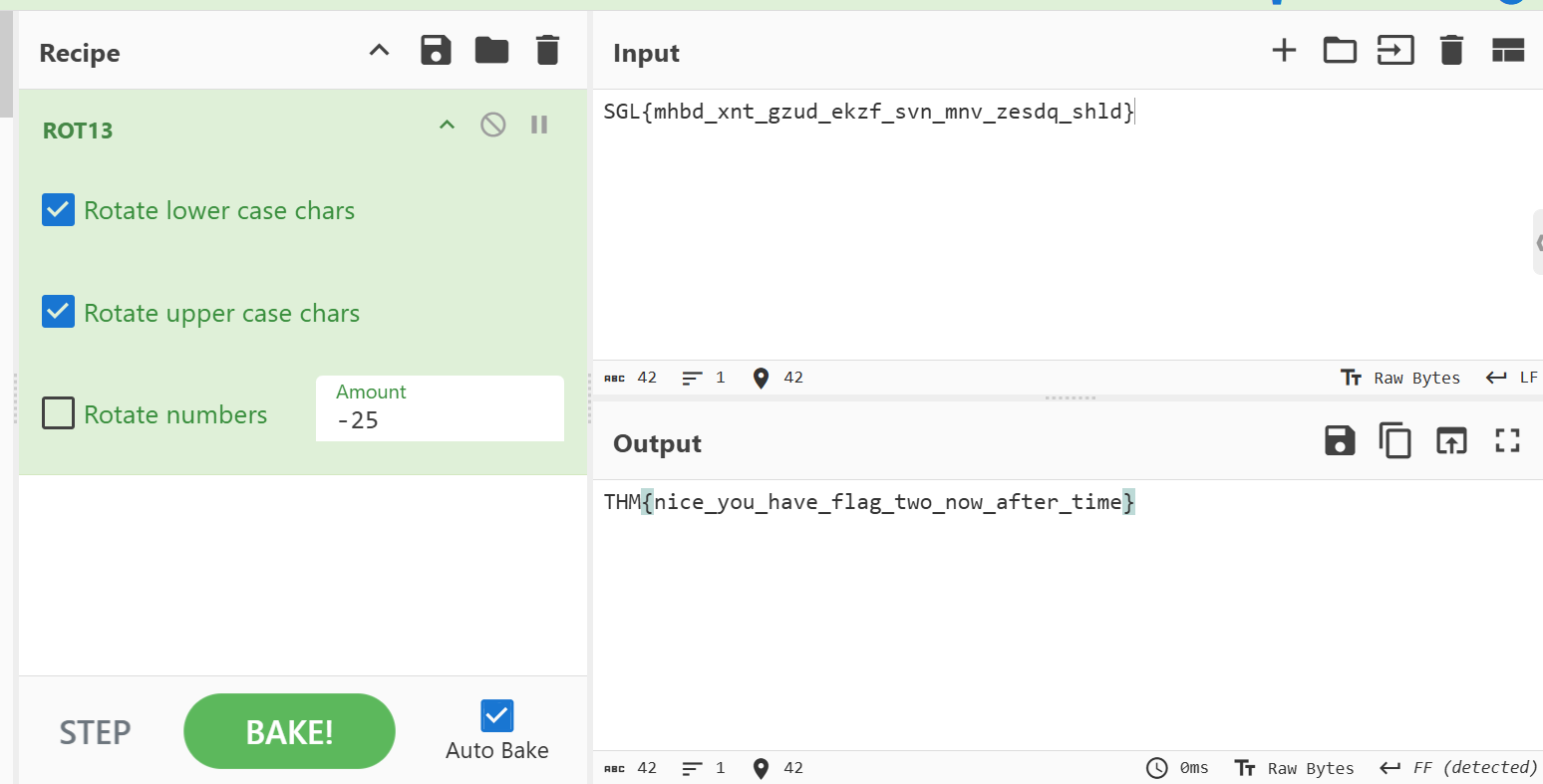Click the ROT13 operation title
The width and height of the screenshot is (1543, 784).
[78, 131]
